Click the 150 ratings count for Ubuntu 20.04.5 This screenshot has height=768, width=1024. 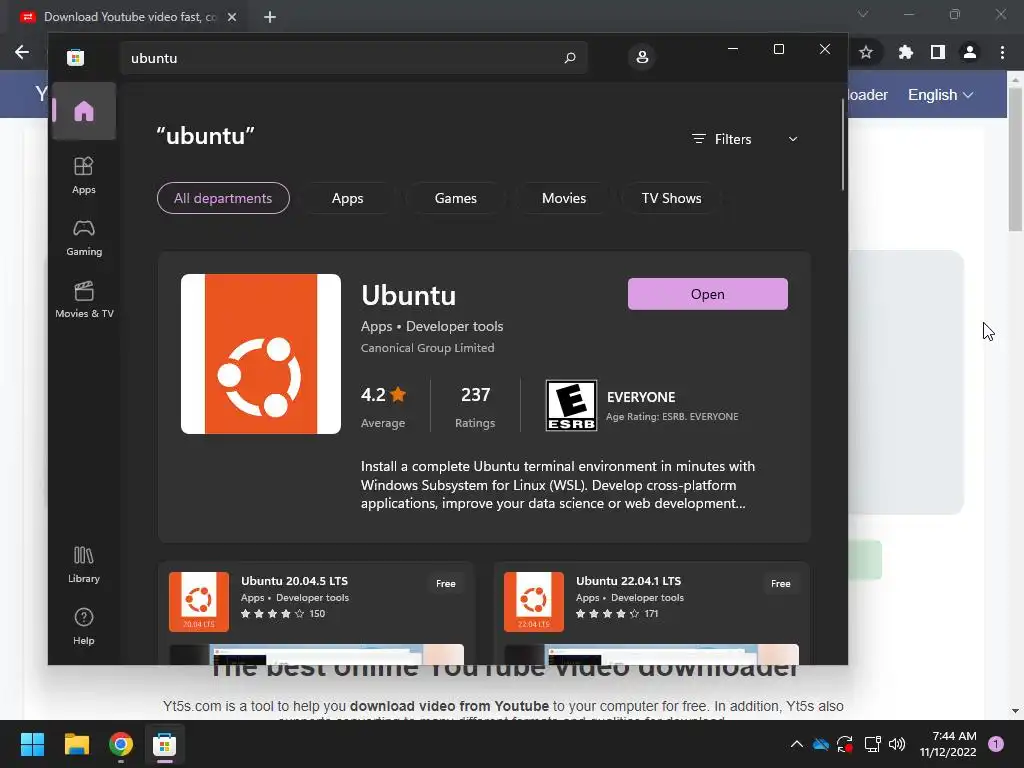coord(317,614)
